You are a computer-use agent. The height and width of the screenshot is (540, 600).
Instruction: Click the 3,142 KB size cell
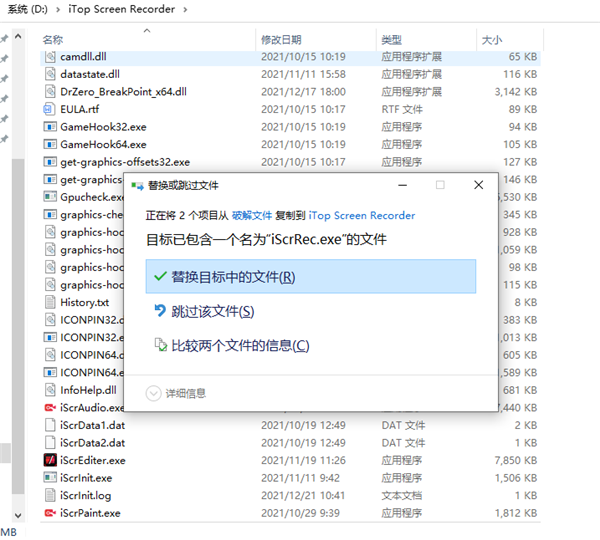(515, 91)
